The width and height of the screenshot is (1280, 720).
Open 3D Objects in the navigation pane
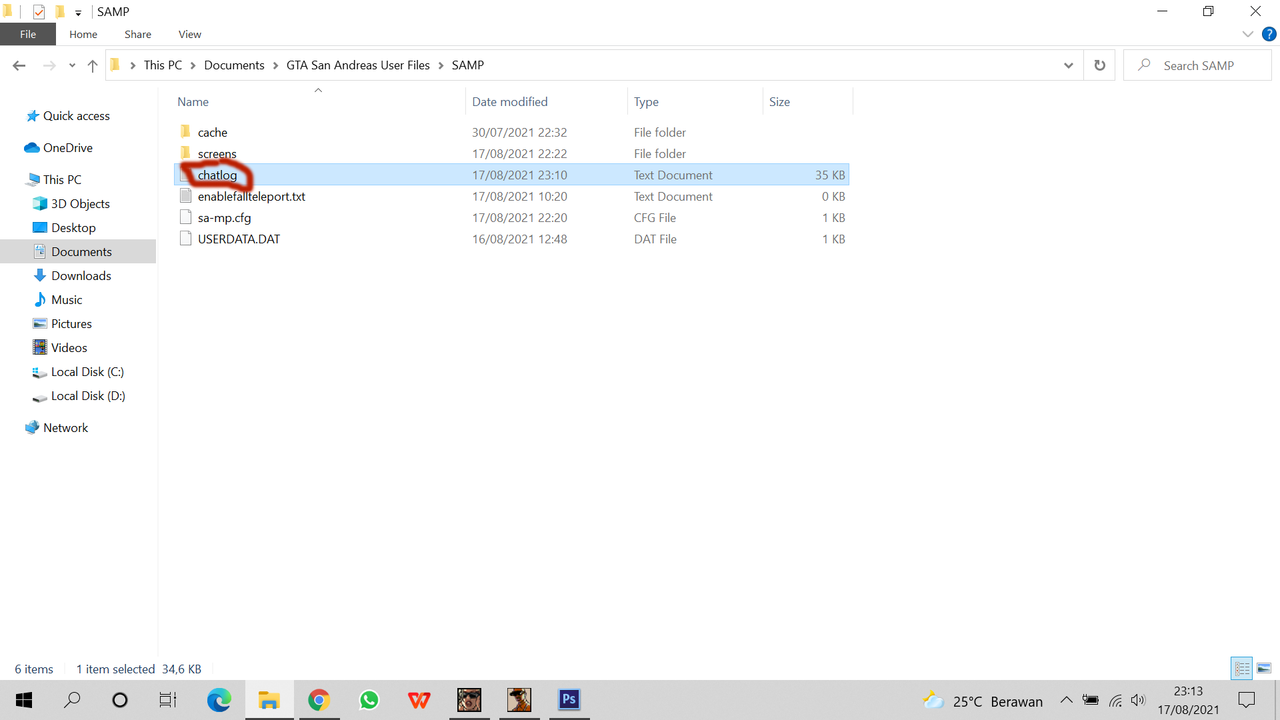pos(80,204)
